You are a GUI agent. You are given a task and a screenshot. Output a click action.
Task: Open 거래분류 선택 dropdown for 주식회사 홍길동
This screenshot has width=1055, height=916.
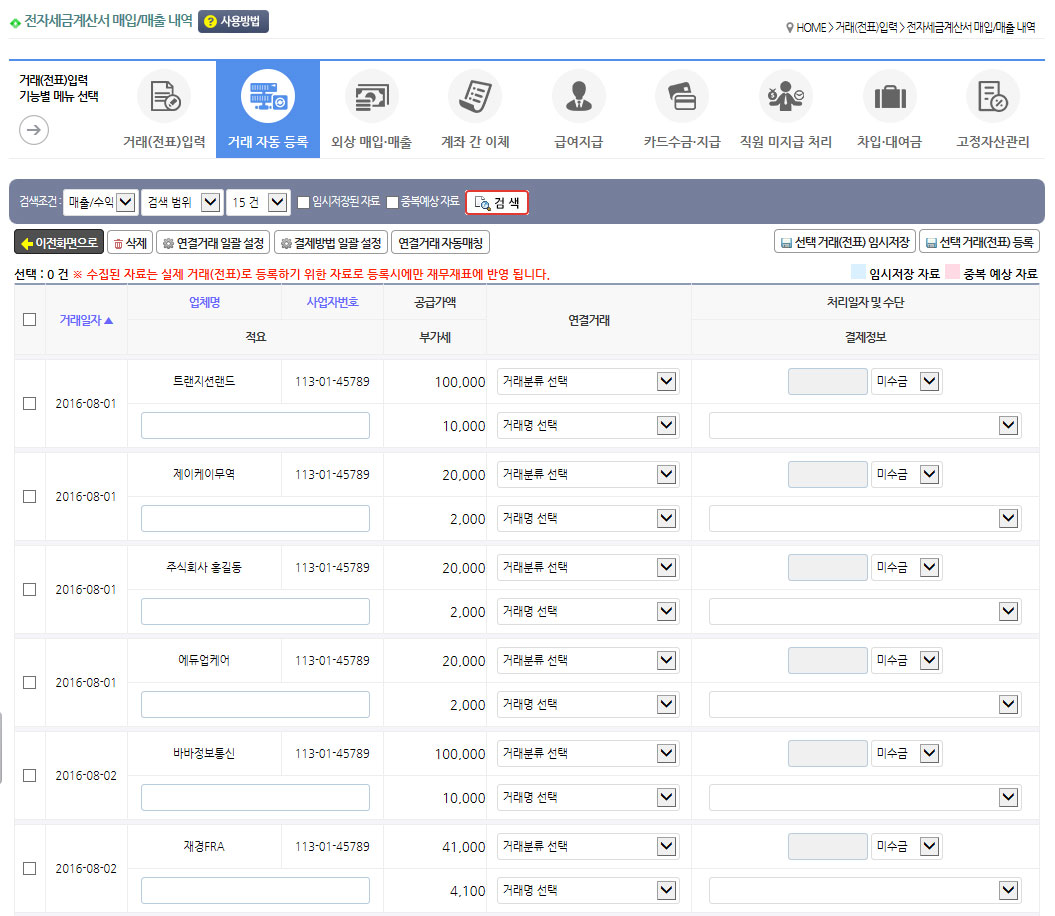pos(588,567)
